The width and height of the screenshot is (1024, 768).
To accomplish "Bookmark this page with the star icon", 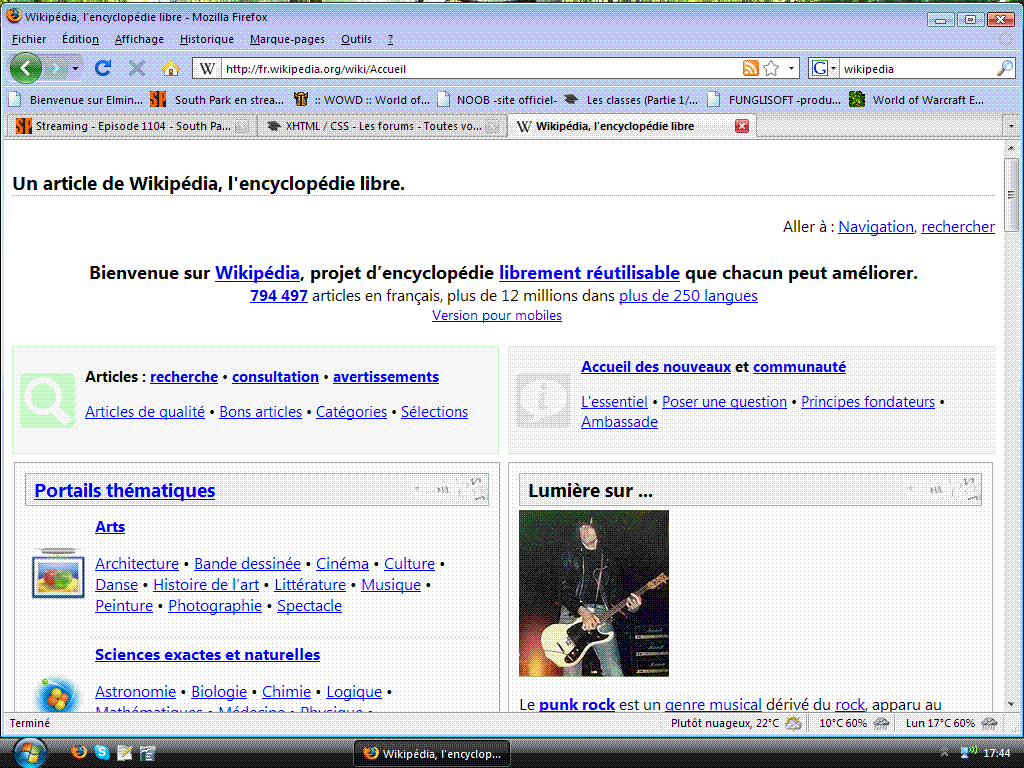I will (771, 68).
